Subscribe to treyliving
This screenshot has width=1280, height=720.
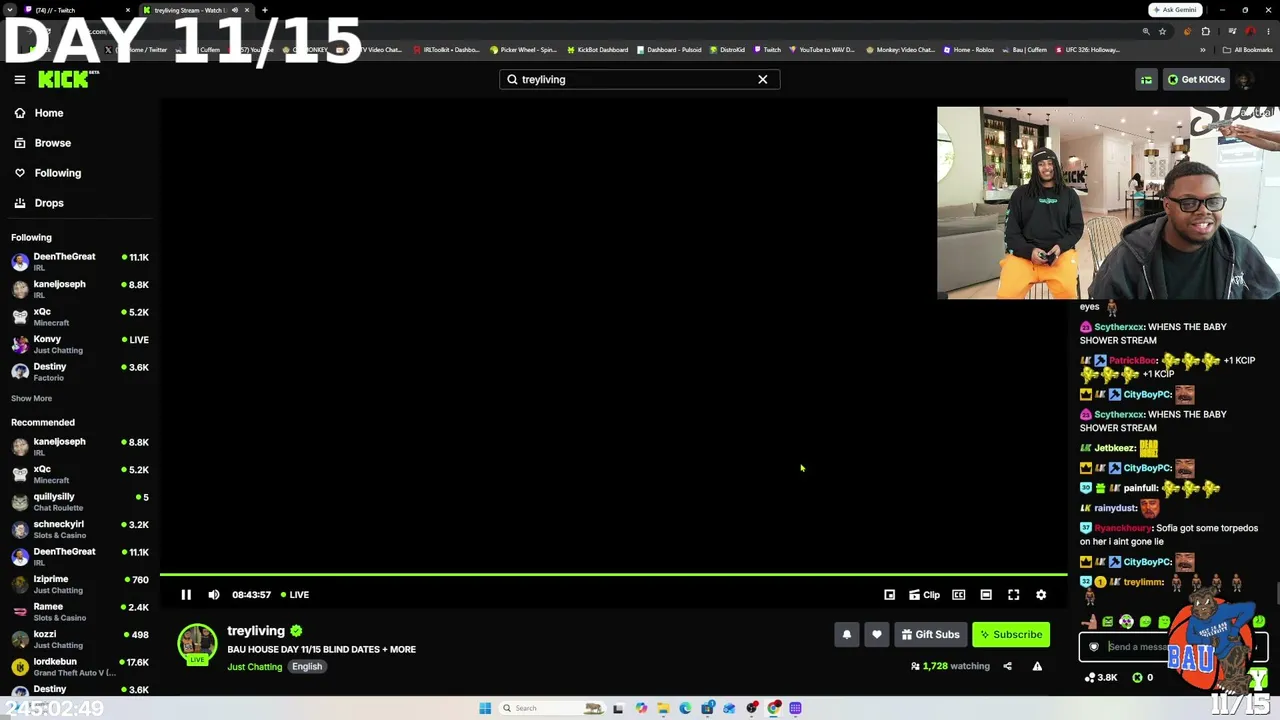coord(1011,634)
